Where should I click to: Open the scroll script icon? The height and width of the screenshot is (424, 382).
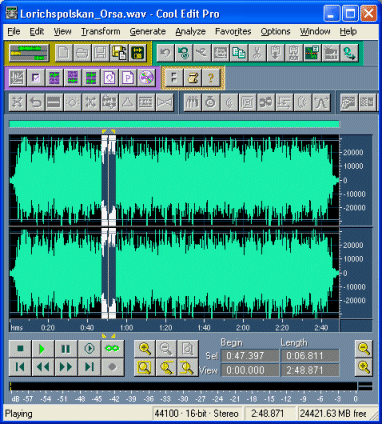(192, 78)
